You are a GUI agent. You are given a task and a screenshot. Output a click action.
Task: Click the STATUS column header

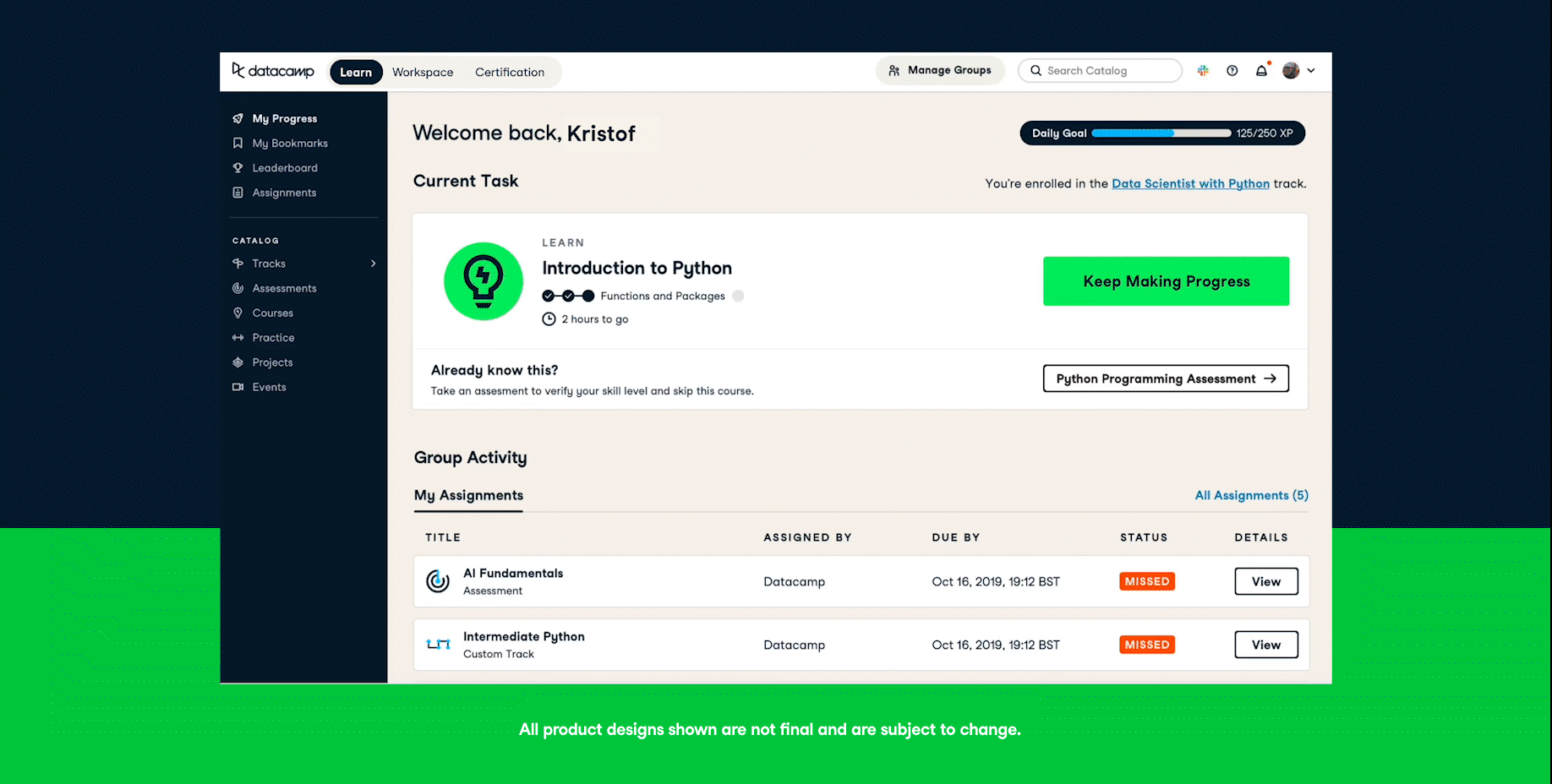1144,537
